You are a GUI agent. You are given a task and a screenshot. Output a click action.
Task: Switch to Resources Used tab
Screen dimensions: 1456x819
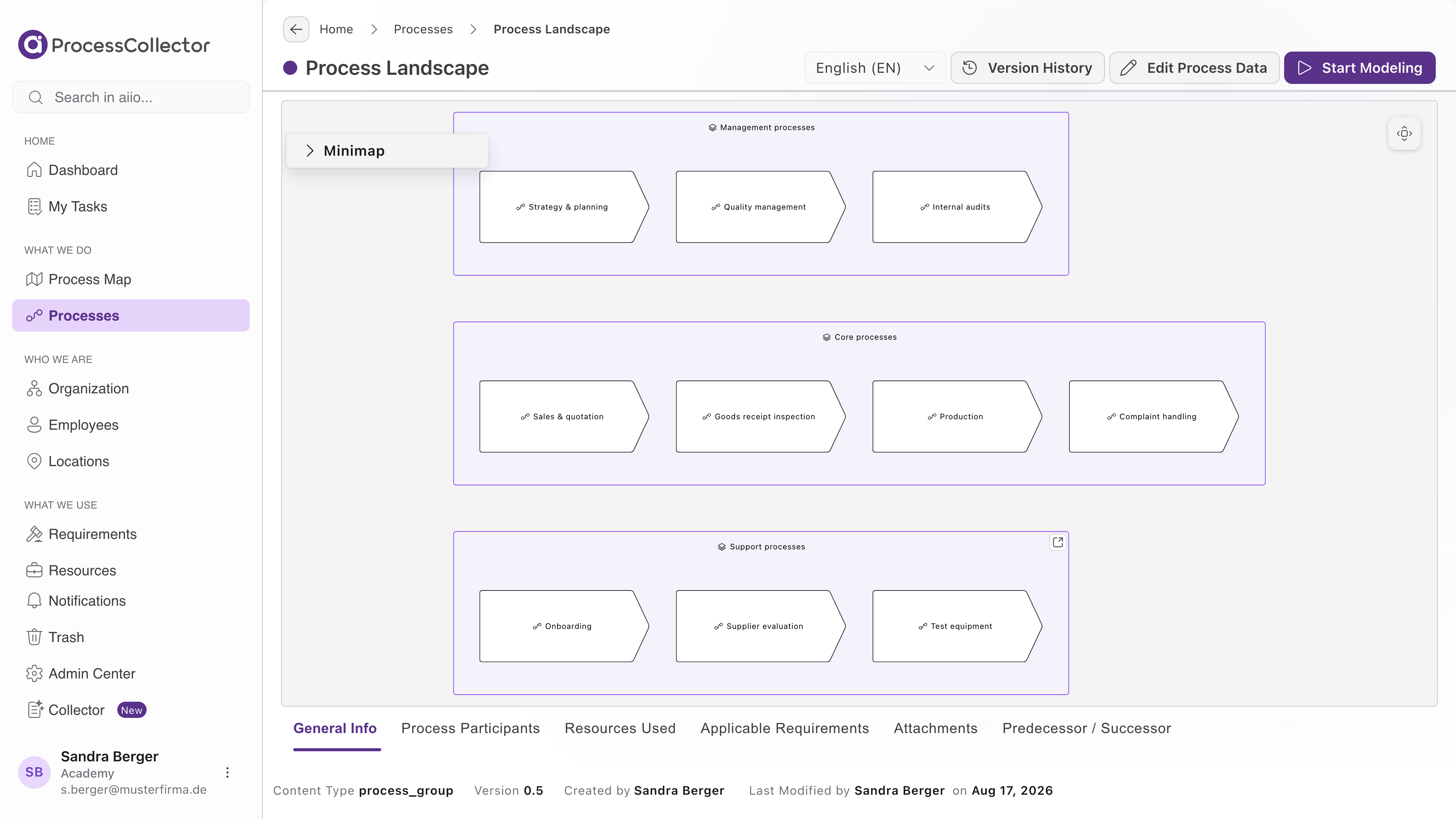point(620,729)
